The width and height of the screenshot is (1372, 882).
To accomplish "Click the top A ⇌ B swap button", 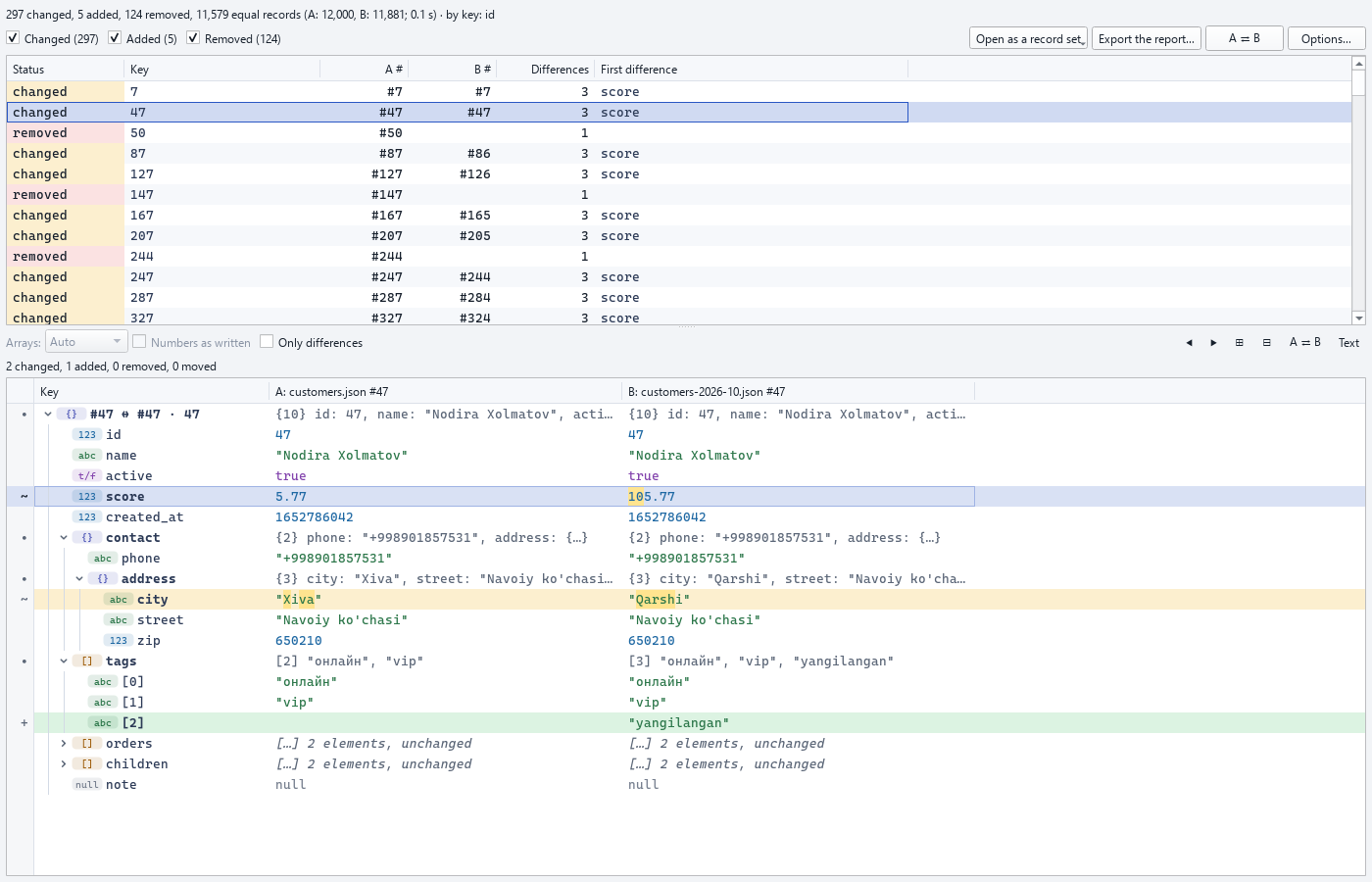I will 1245,38.
